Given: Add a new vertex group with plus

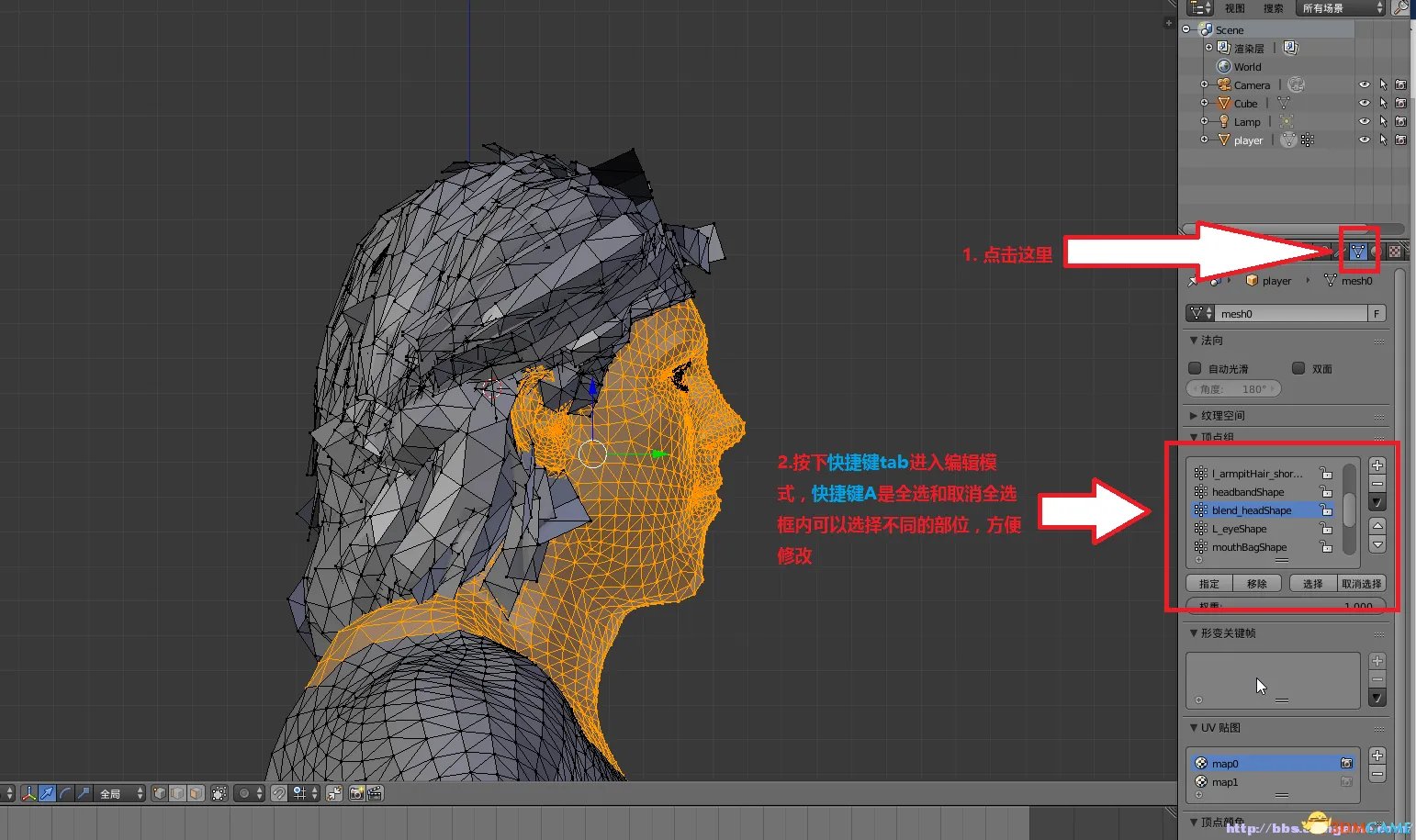Looking at the screenshot, I should coord(1377,465).
